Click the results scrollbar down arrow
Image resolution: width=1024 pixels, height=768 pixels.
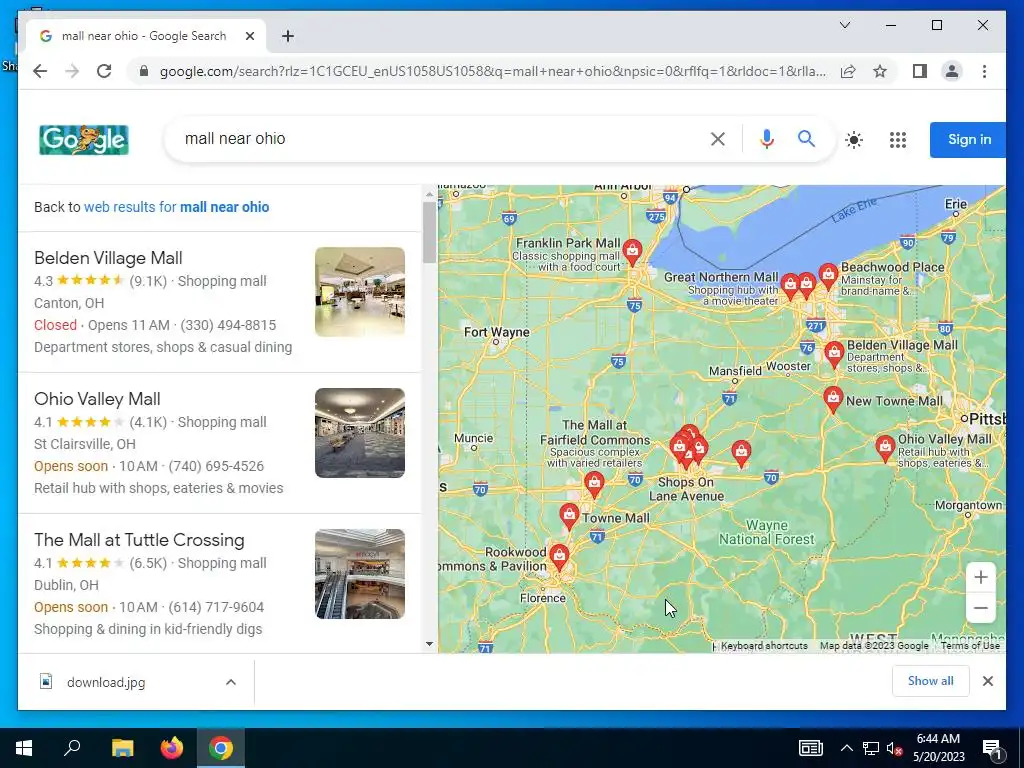(x=429, y=644)
